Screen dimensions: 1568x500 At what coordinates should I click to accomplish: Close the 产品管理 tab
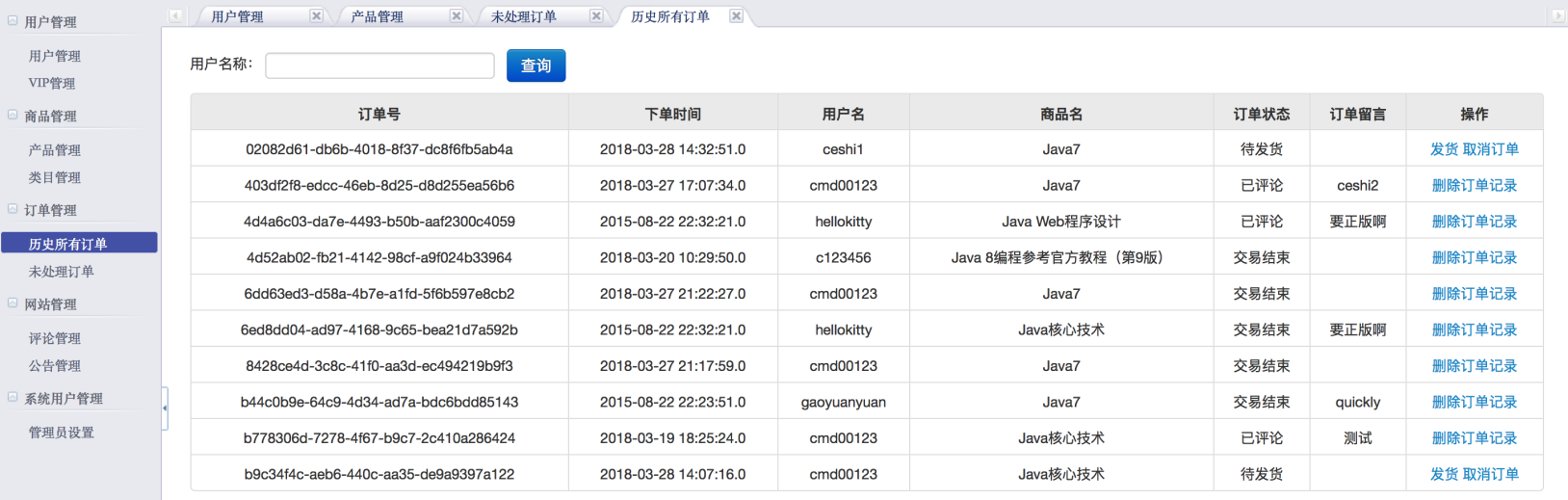coord(457,15)
